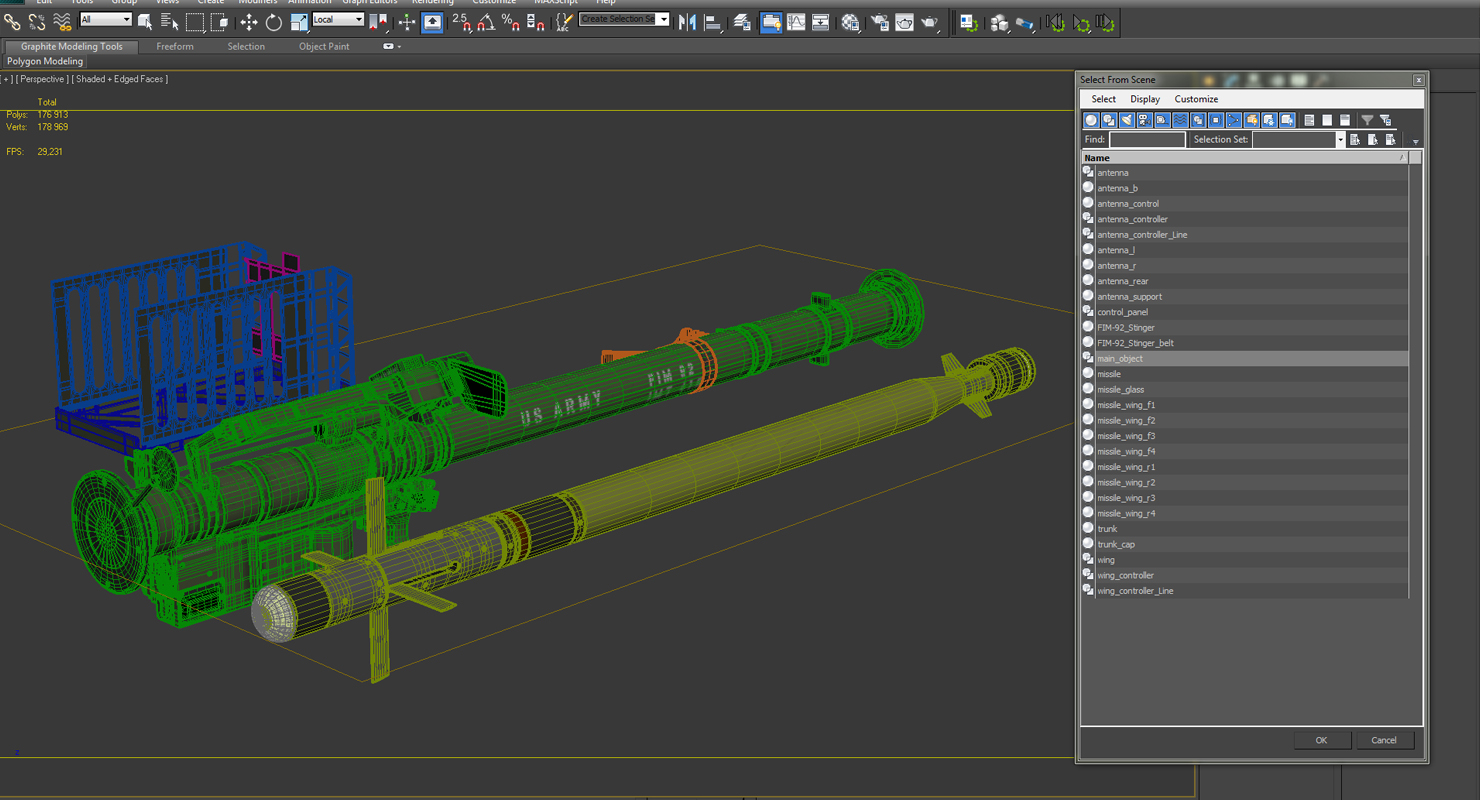Open the Curve Editor from toolbar
Viewport: 1480px width, 800px height.
(796, 22)
